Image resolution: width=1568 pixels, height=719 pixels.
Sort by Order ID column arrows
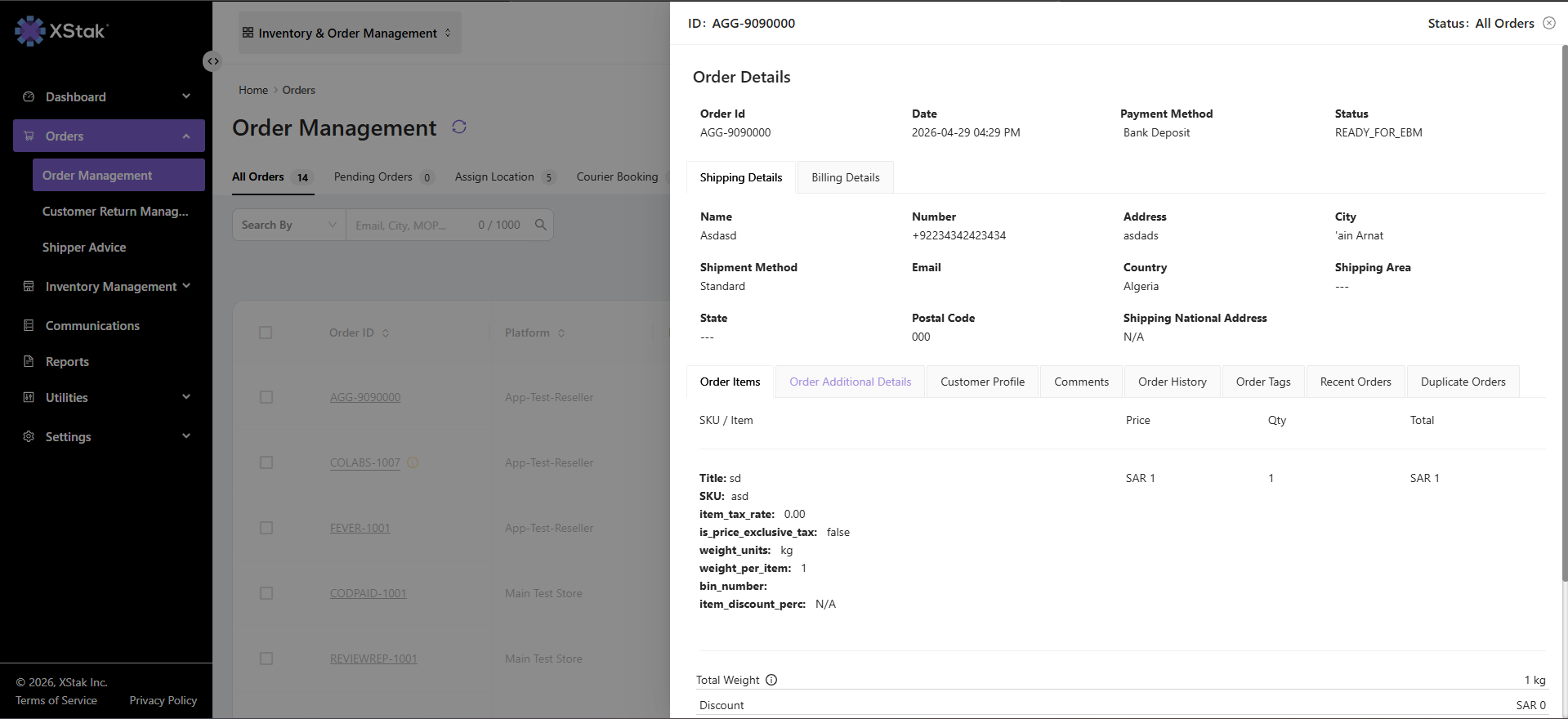coord(386,333)
